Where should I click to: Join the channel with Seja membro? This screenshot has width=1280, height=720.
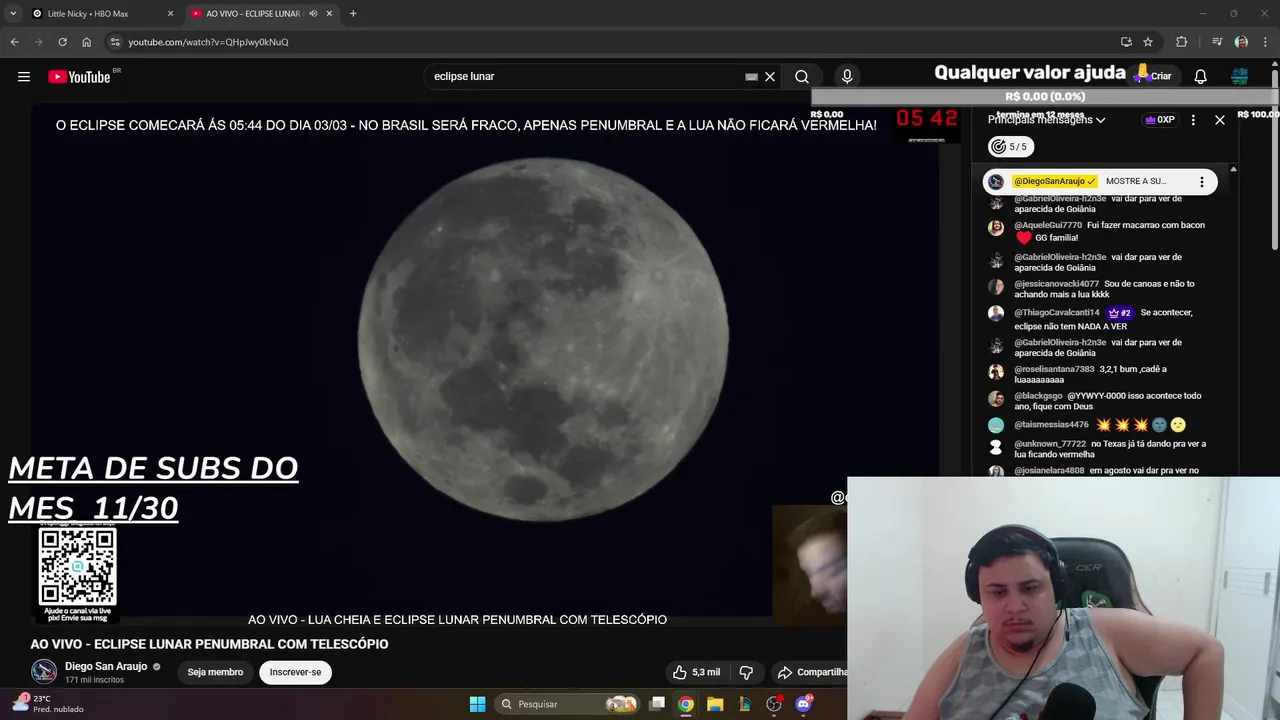(x=215, y=672)
